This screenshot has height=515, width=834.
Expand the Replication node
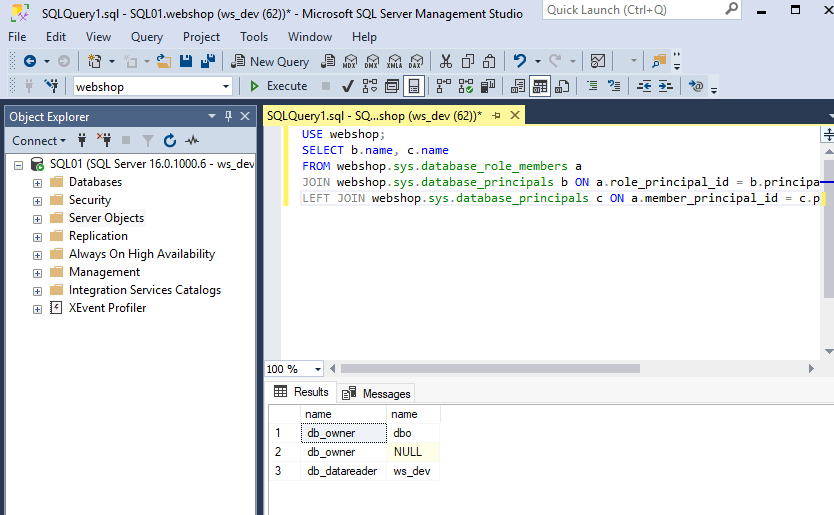click(x=37, y=237)
